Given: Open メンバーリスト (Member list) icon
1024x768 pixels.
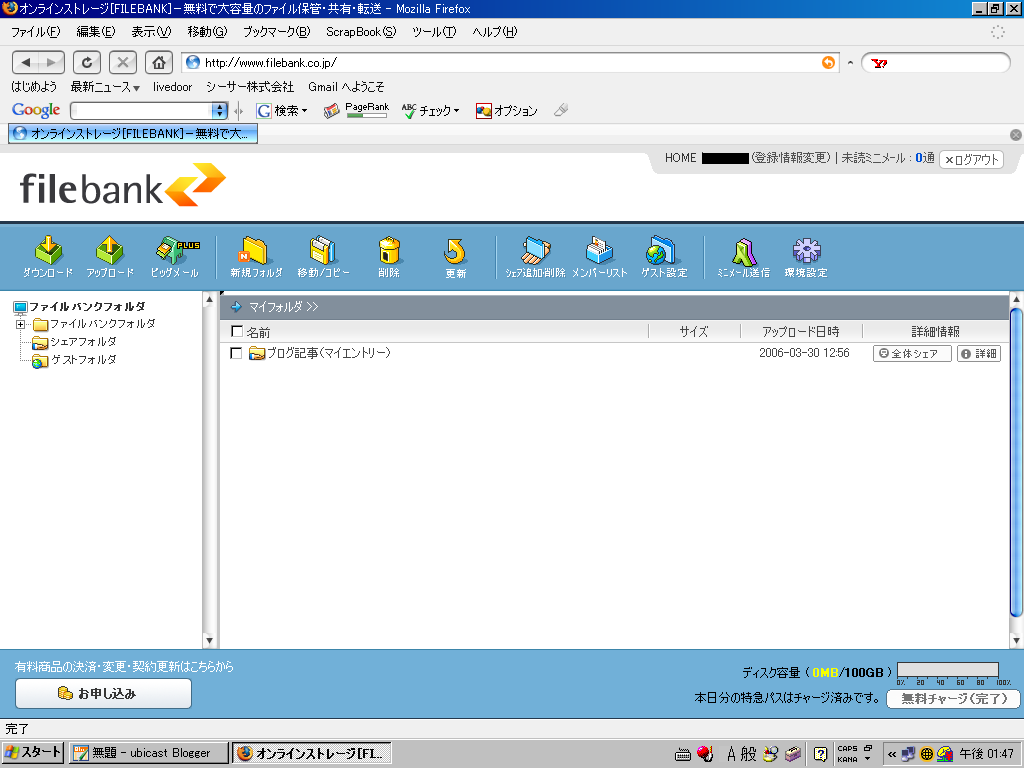Looking at the screenshot, I should 600,256.
